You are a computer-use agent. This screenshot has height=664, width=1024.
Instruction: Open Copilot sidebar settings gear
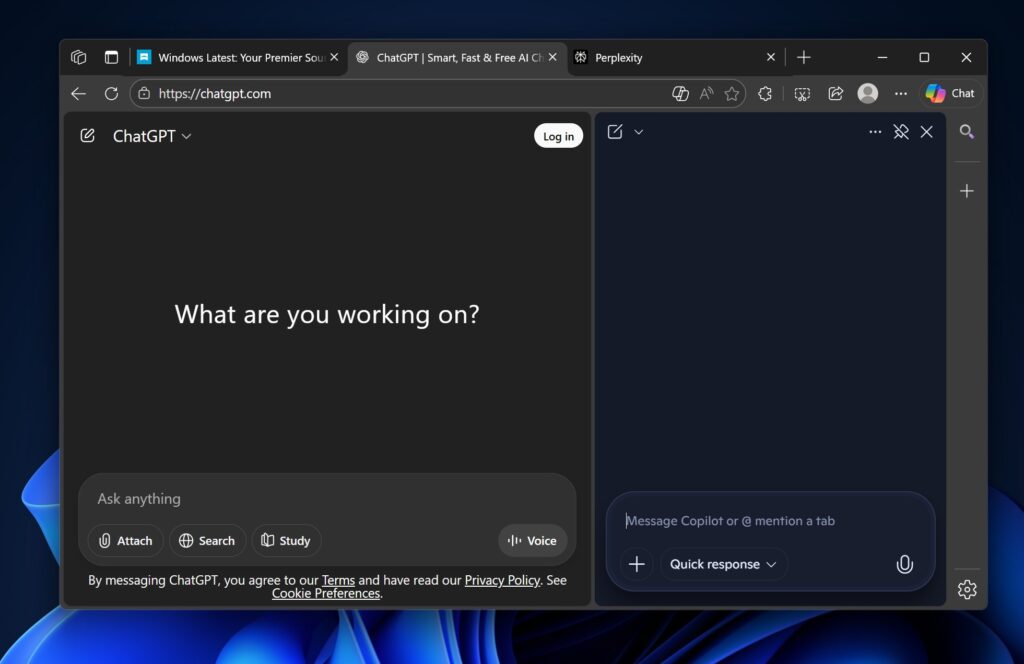tap(967, 589)
